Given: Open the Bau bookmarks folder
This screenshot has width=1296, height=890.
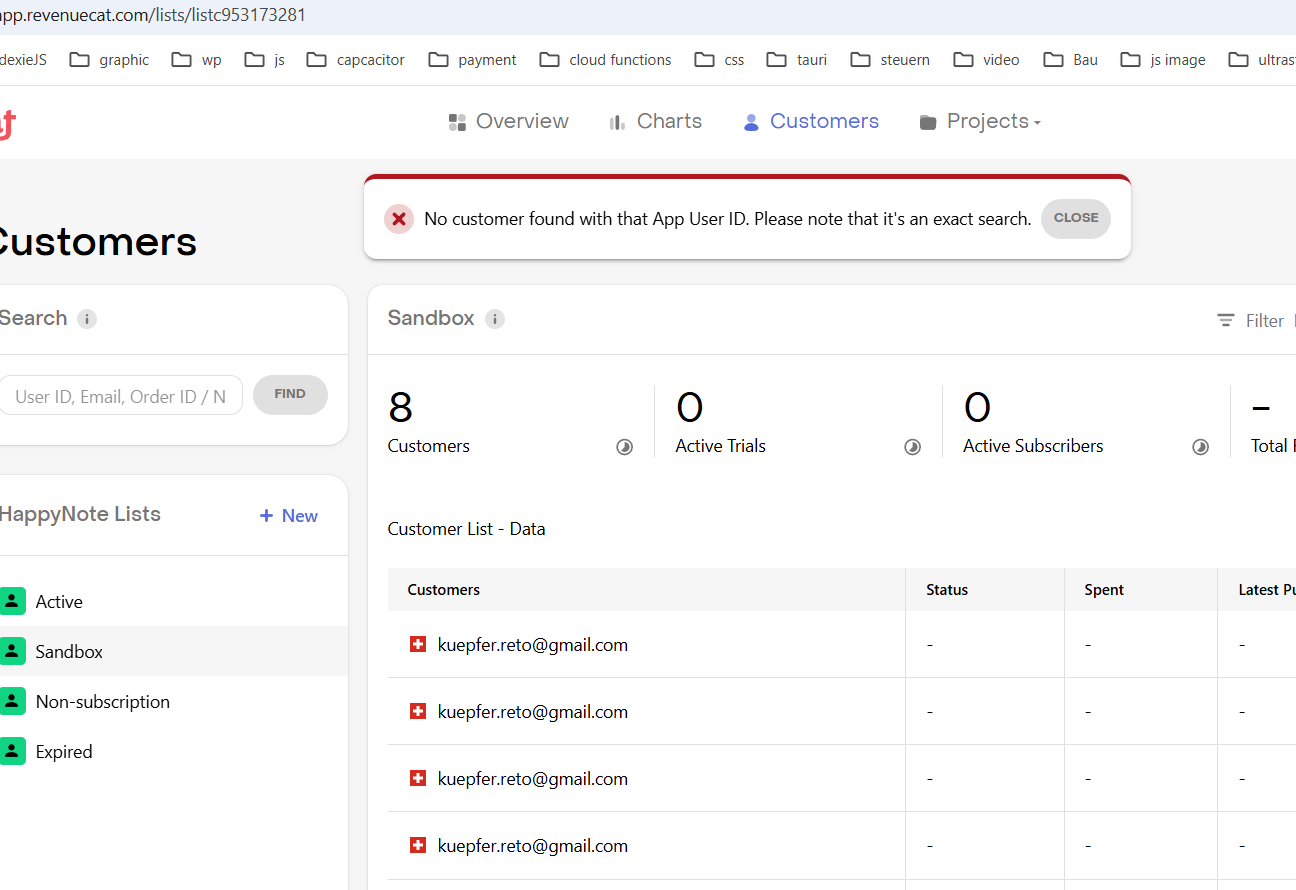Looking at the screenshot, I should tap(1071, 60).
